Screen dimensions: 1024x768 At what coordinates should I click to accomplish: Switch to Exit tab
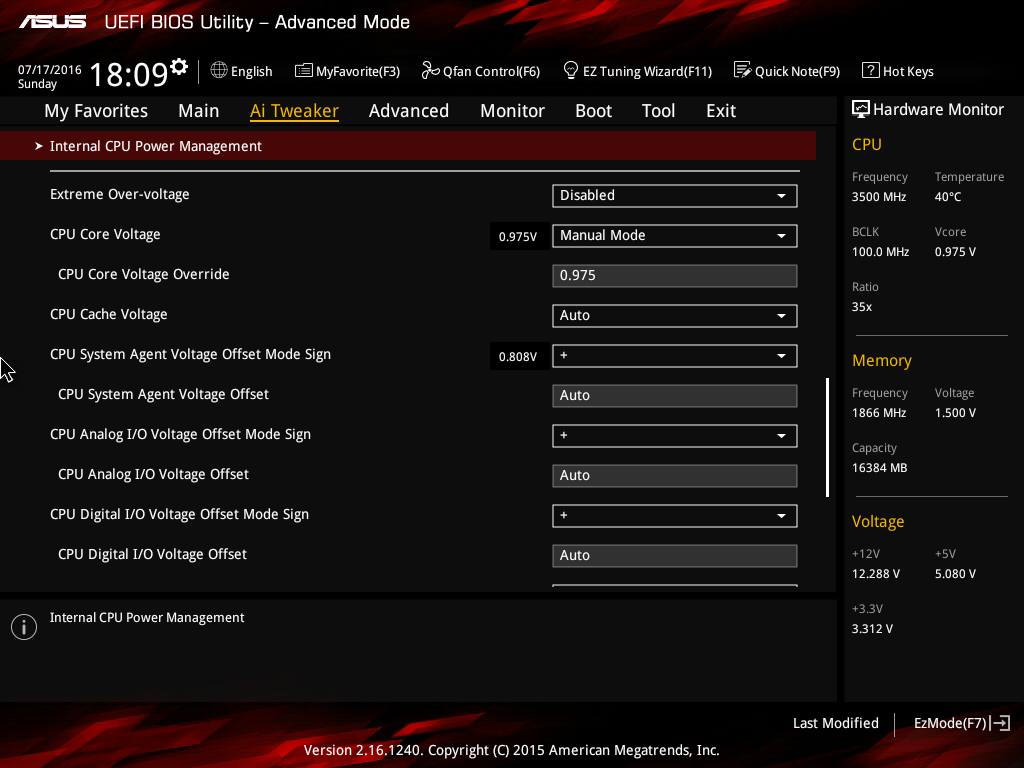[x=721, y=111]
